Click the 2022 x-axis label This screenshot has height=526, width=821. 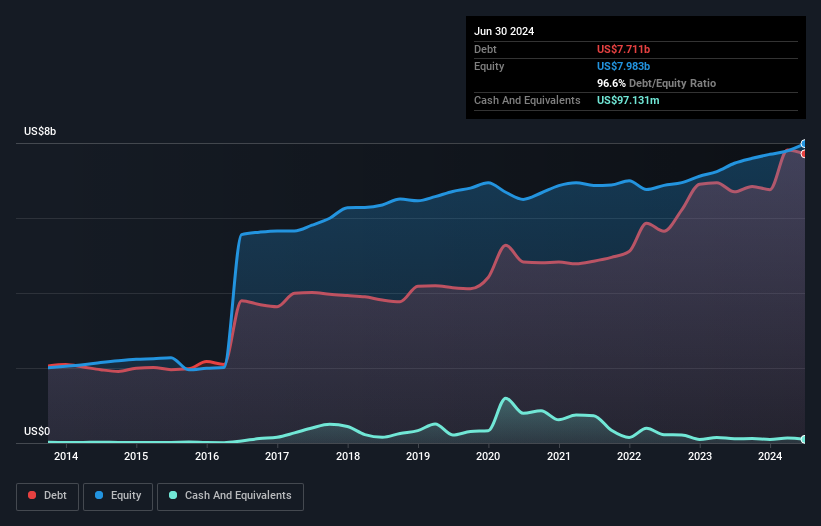[629, 456]
